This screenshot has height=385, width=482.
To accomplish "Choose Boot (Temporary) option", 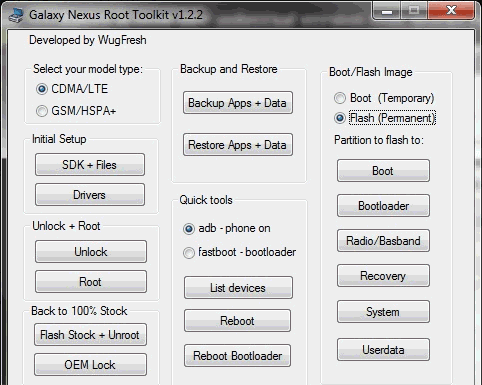I will click(384, 98).
